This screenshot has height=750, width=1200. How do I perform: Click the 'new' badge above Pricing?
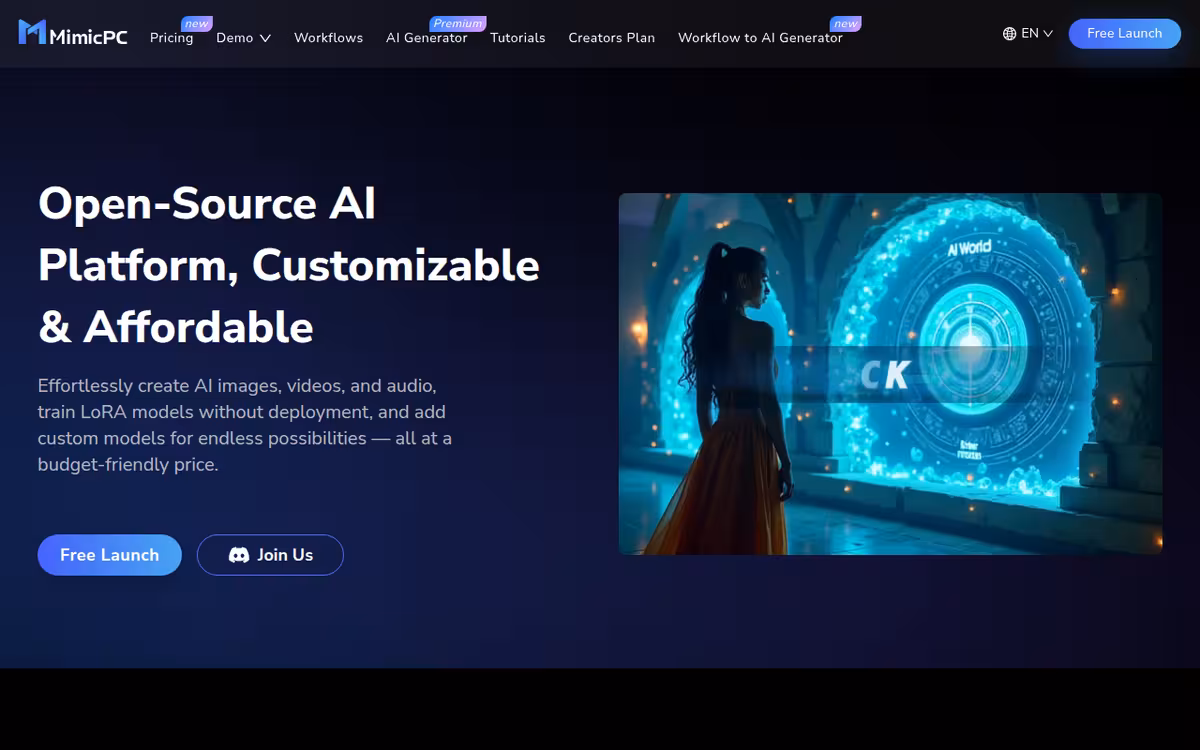tap(197, 24)
